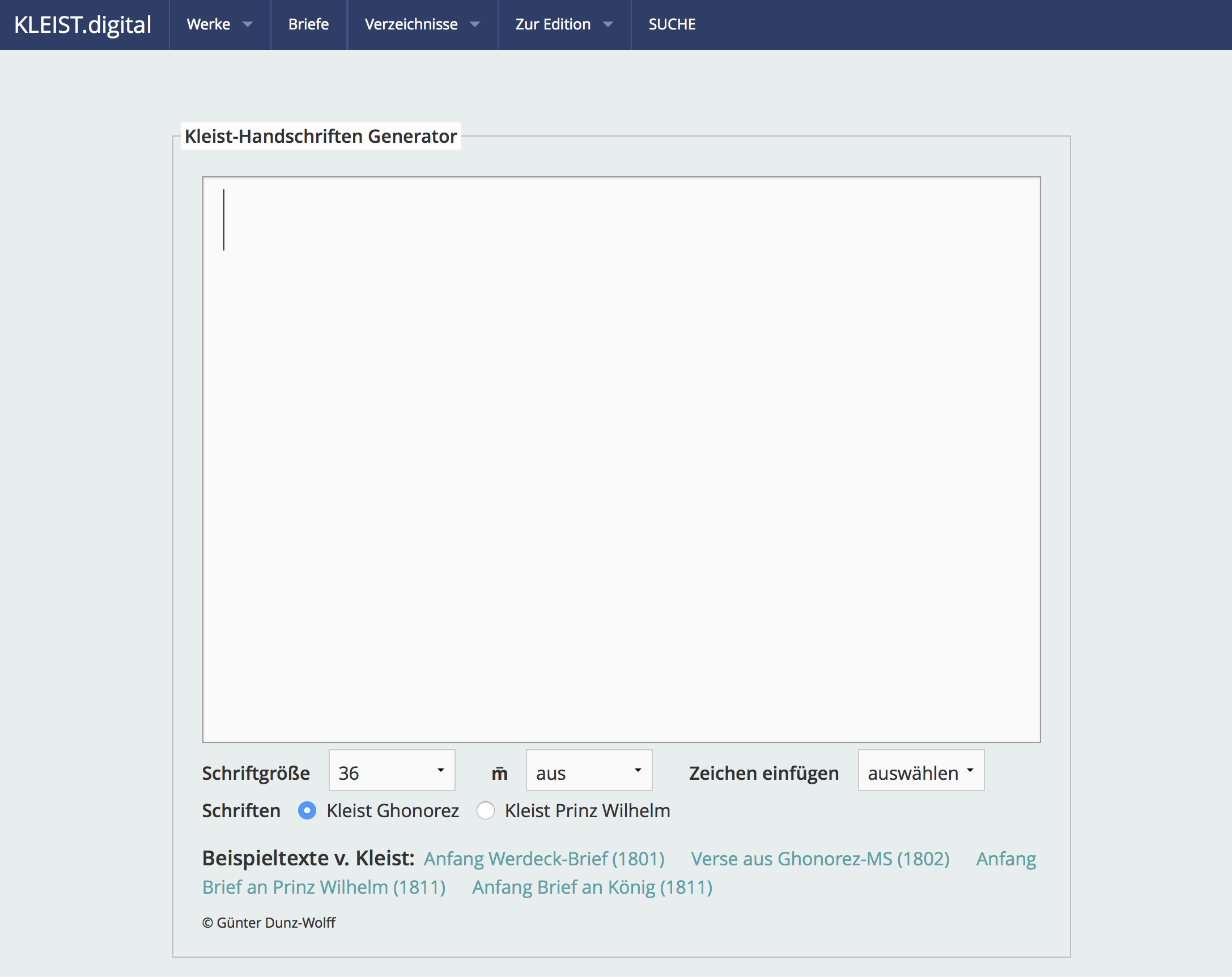
Task: Click the Verzeichnisse dropdown arrow
Action: click(474, 24)
